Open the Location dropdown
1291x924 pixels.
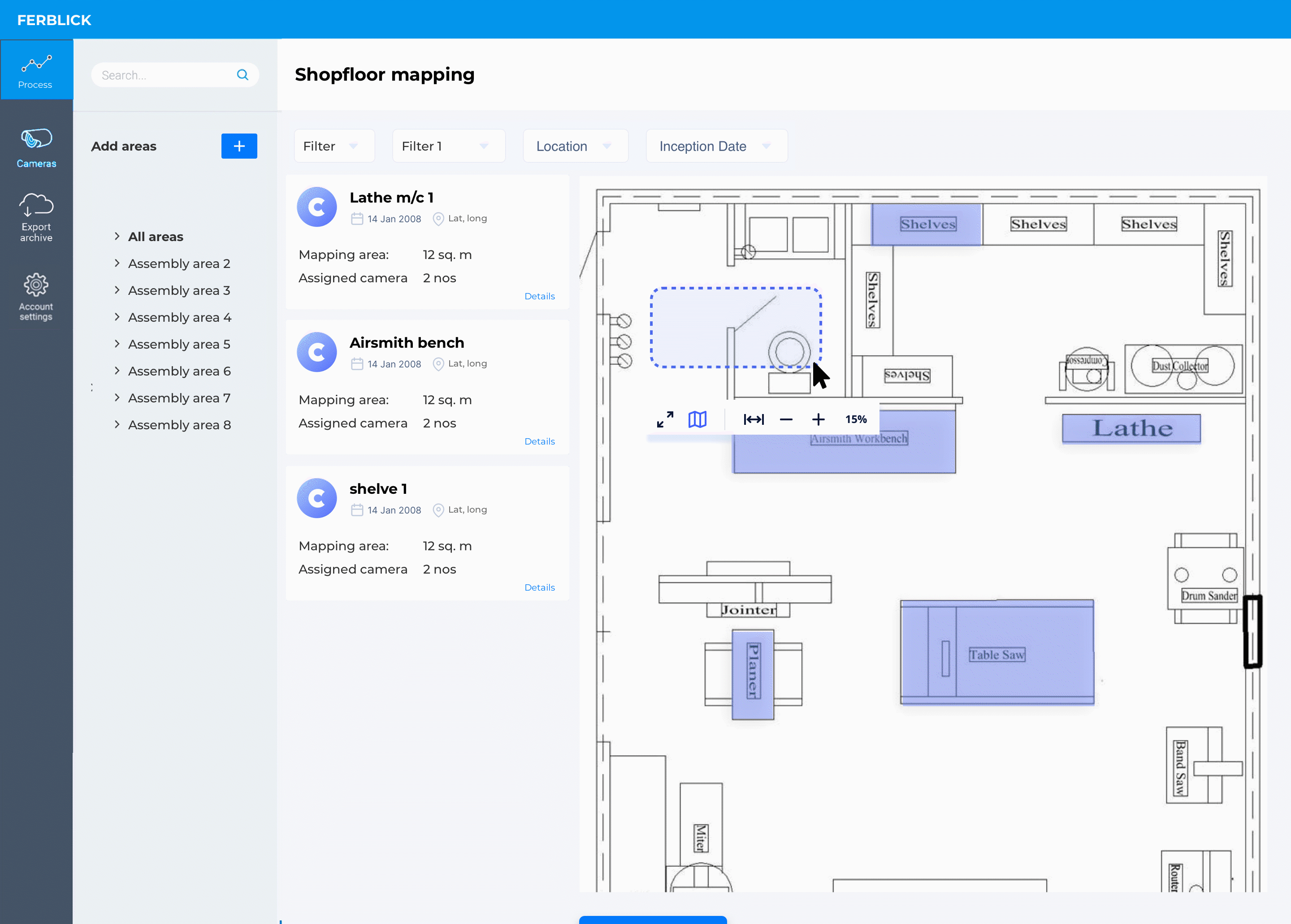pyautogui.click(x=576, y=146)
